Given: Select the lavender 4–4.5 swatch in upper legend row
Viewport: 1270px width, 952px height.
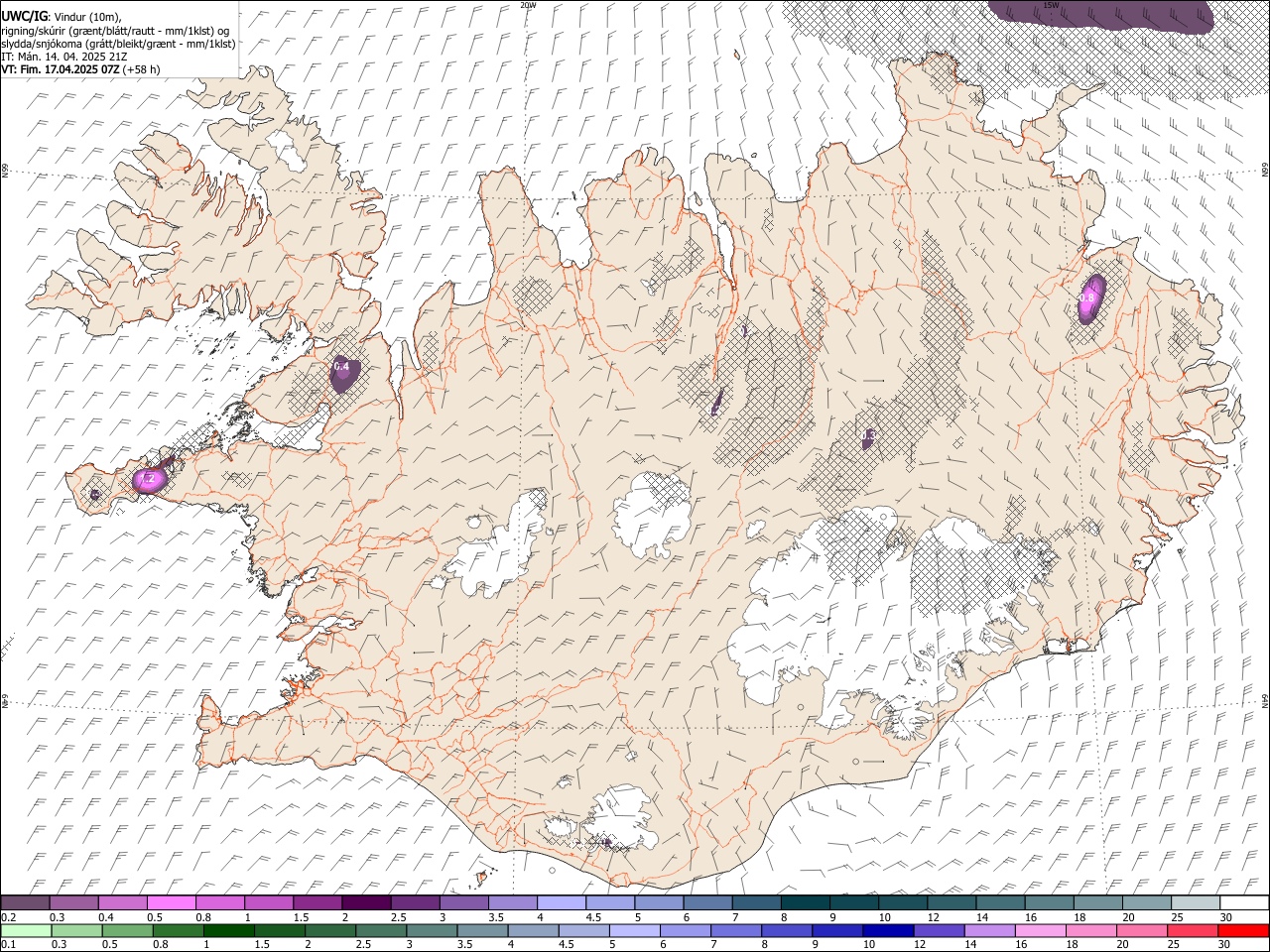Looking at the screenshot, I should pos(562,902).
